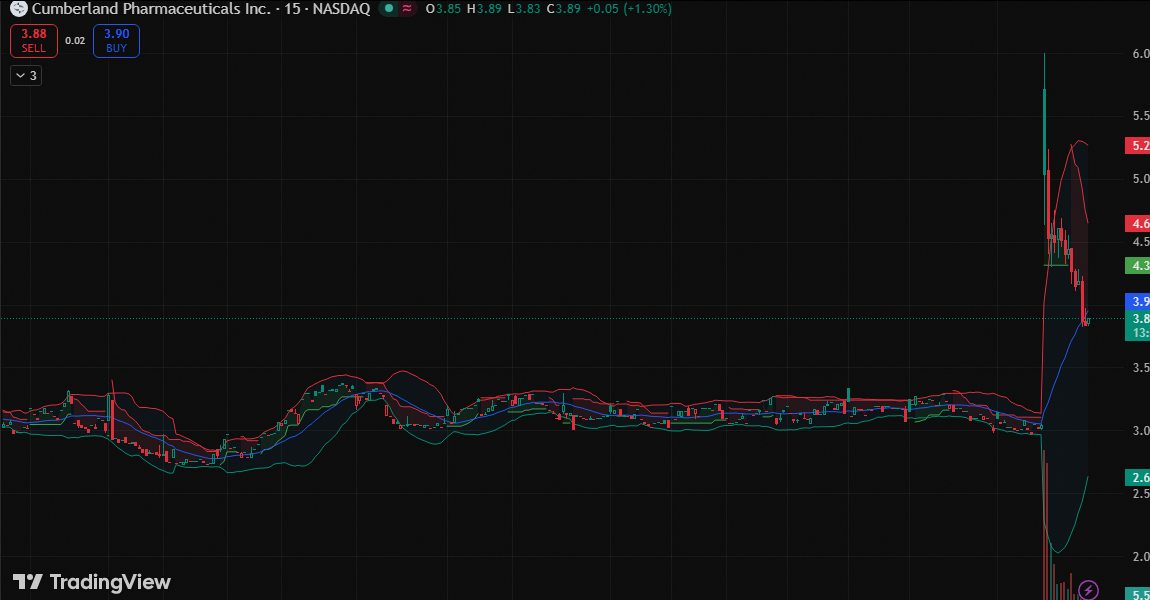Image resolution: width=1150 pixels, height=600 pixels.
Task: Expand the collapsed legend chevron labeled 3
Action: point(25,74)
